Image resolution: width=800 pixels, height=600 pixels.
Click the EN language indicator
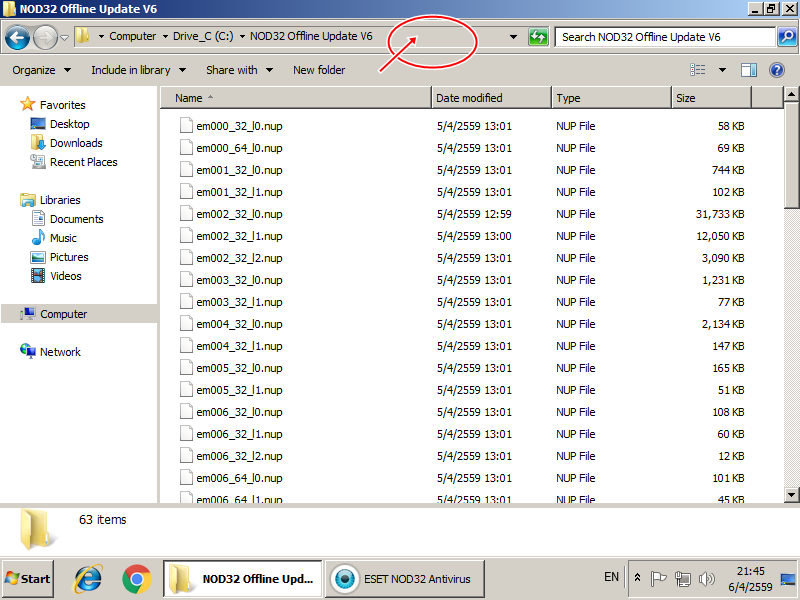[611, 577]
